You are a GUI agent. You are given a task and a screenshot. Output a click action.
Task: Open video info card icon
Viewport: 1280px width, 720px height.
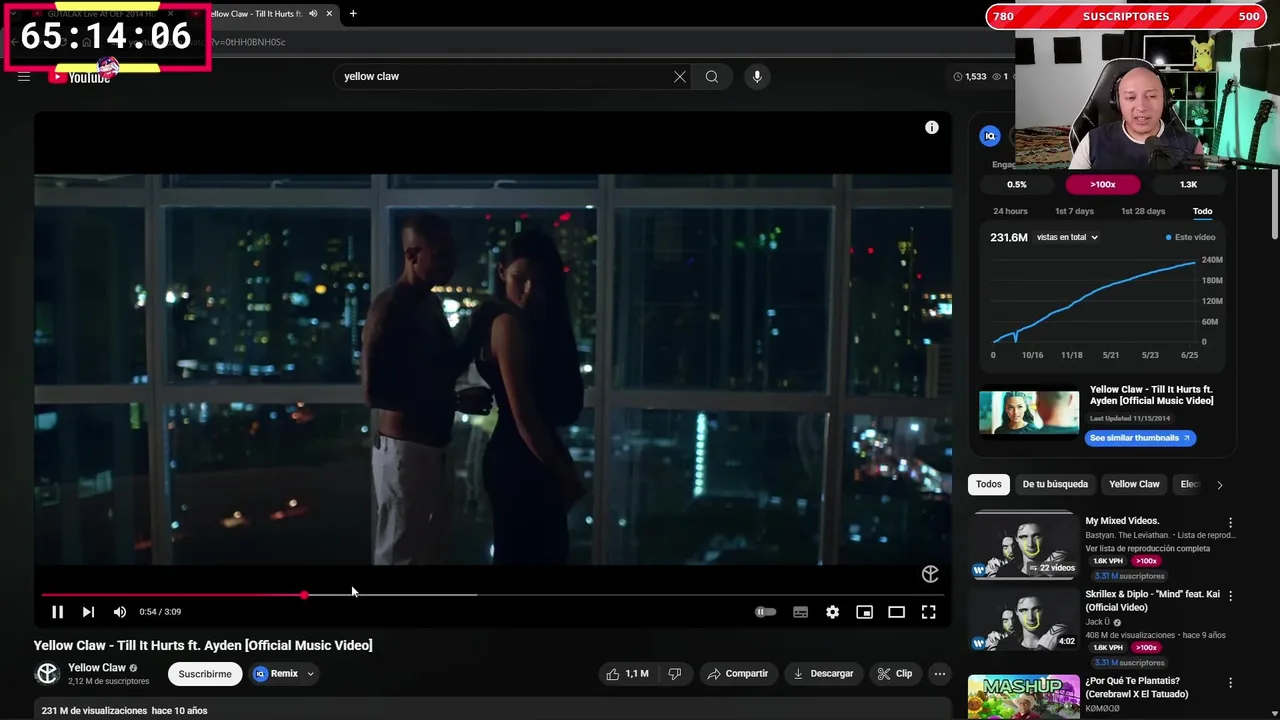[931, 127]
